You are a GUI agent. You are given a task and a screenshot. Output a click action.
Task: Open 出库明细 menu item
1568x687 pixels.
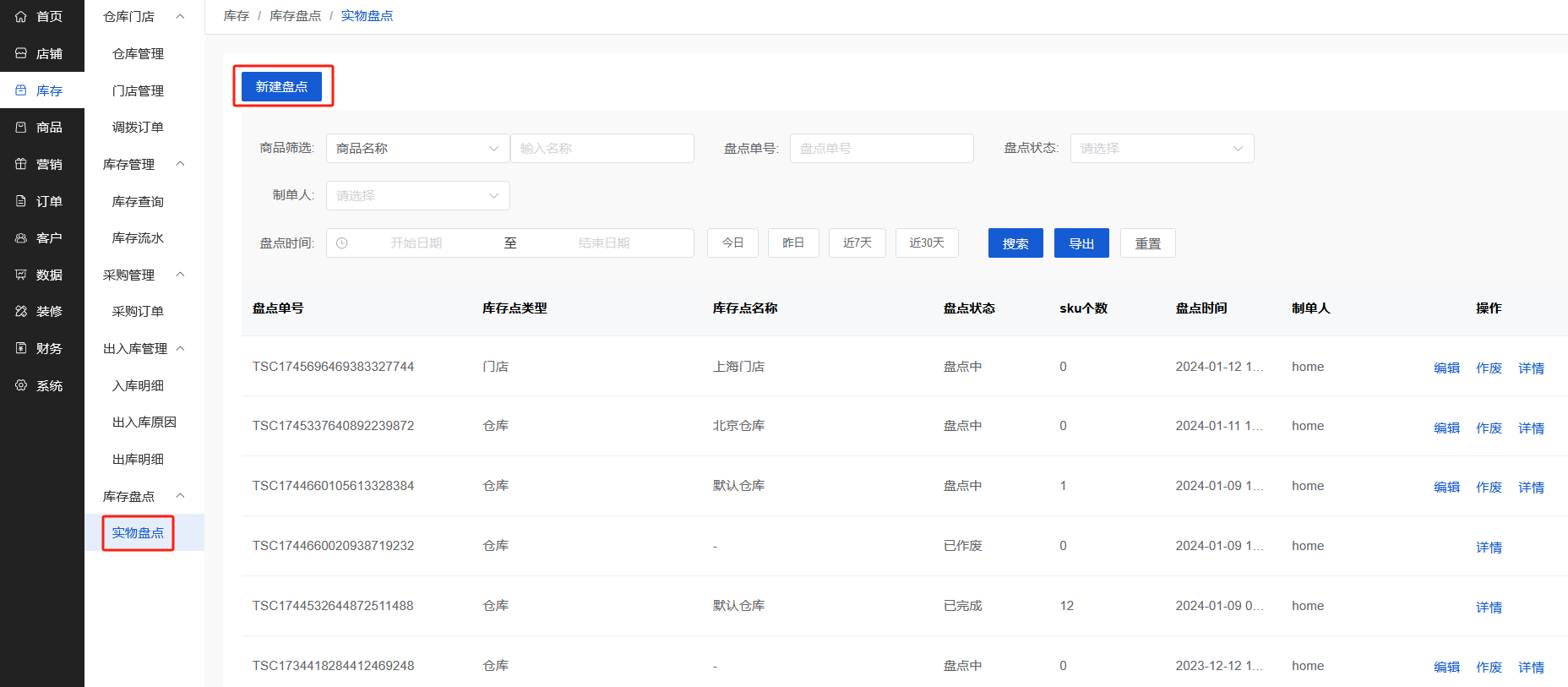click(x=138, y=459)
